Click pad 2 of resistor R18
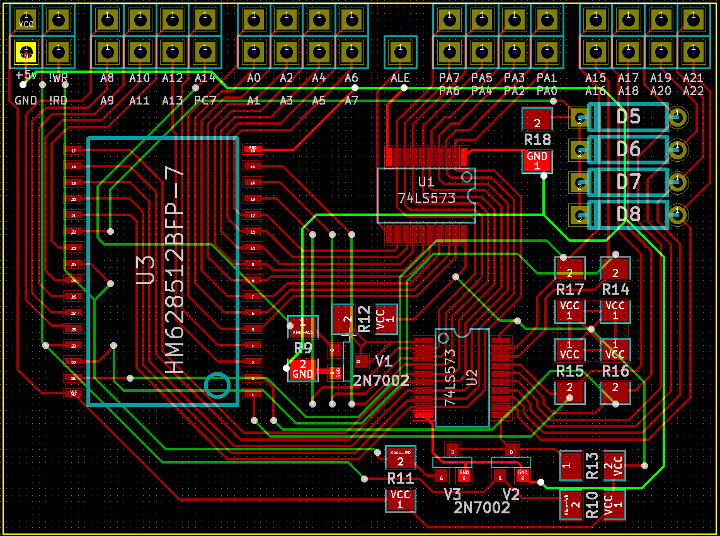720x536 pixels. point(537,121)
